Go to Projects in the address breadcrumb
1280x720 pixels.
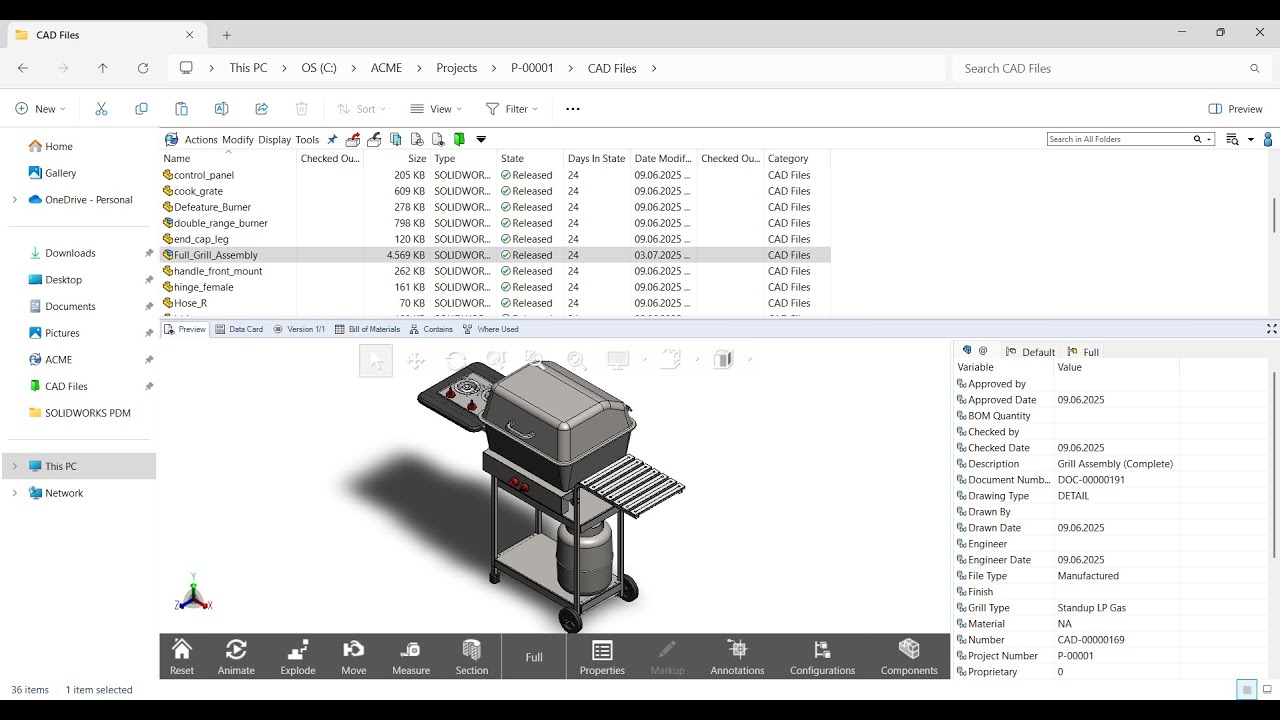(x=456, y=68)
